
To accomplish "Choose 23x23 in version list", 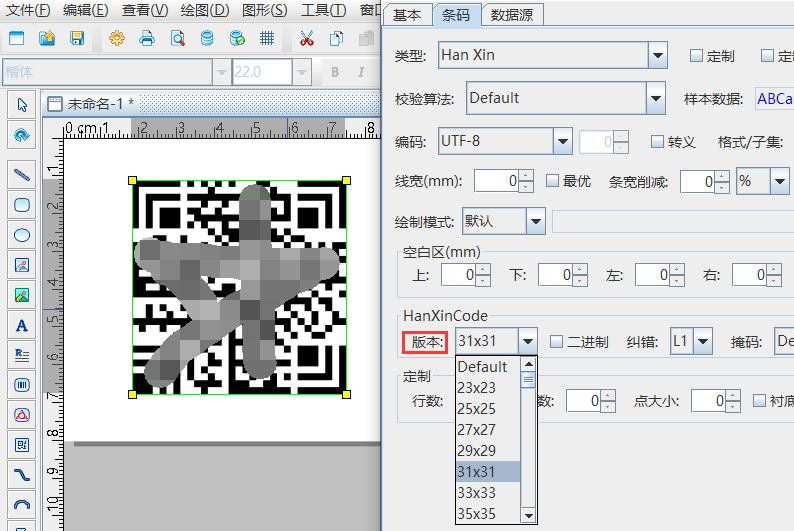I will coord(488,388).
